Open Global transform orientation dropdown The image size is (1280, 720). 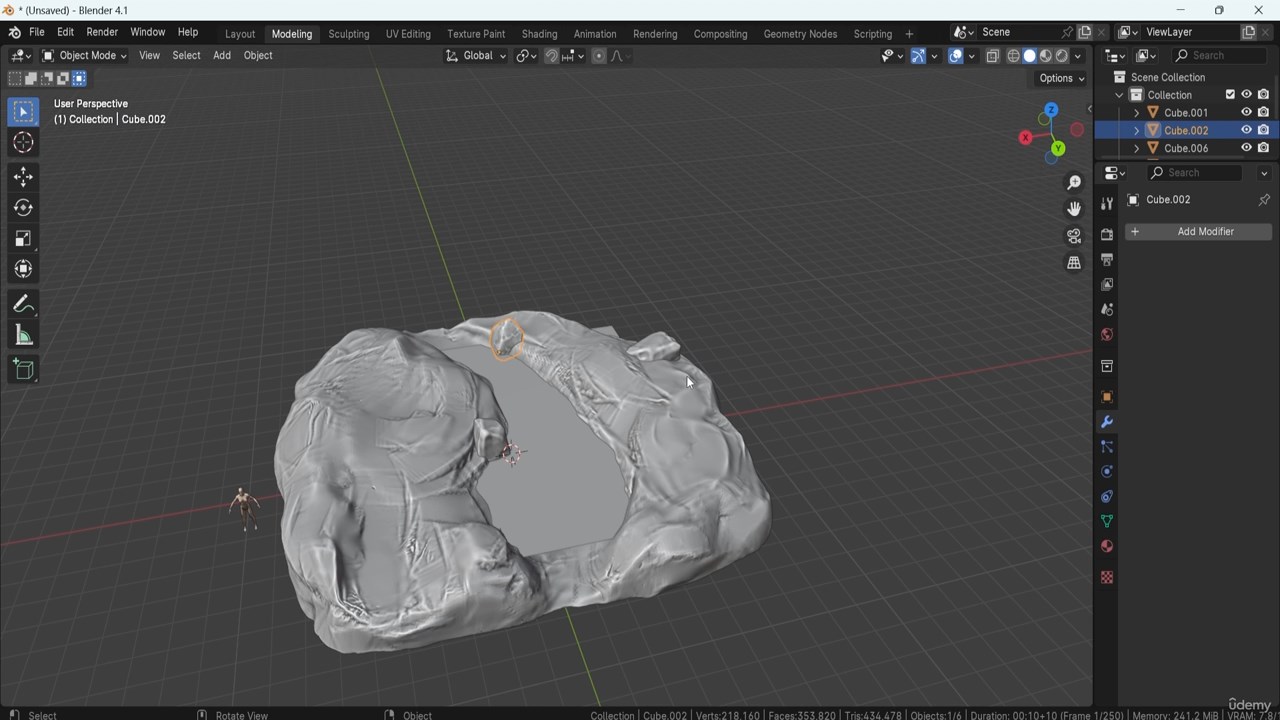pyautogui.click(x=476, y=56)
